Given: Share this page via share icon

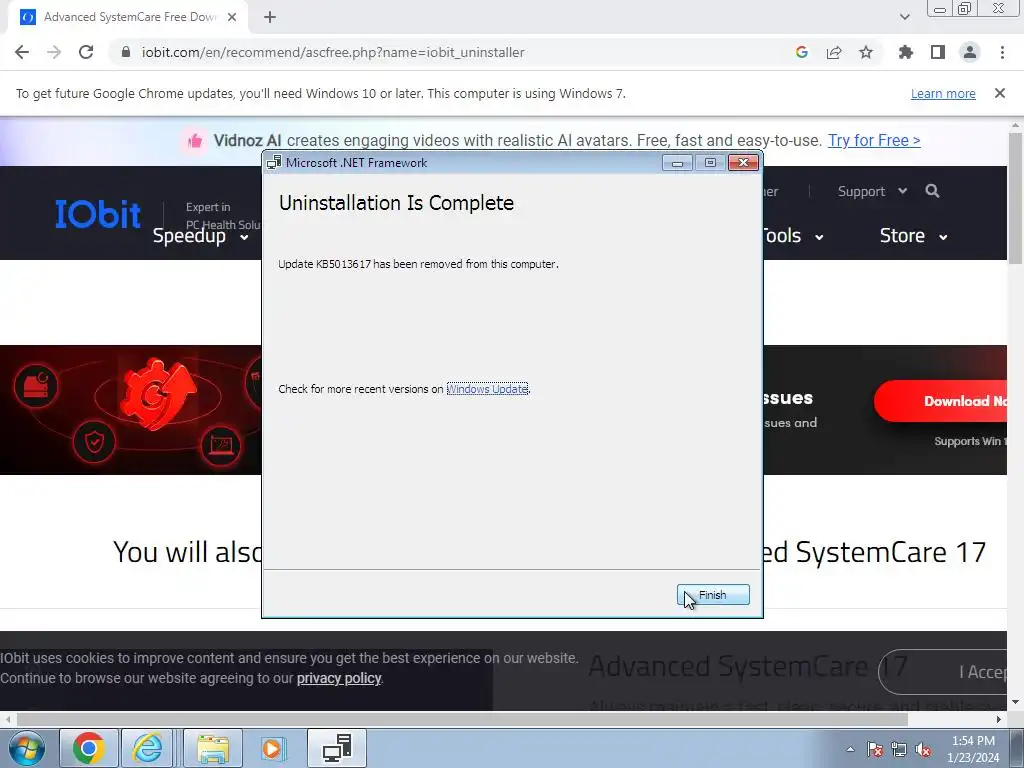Looking at the screenshot, I should click(x=834, y=52).
